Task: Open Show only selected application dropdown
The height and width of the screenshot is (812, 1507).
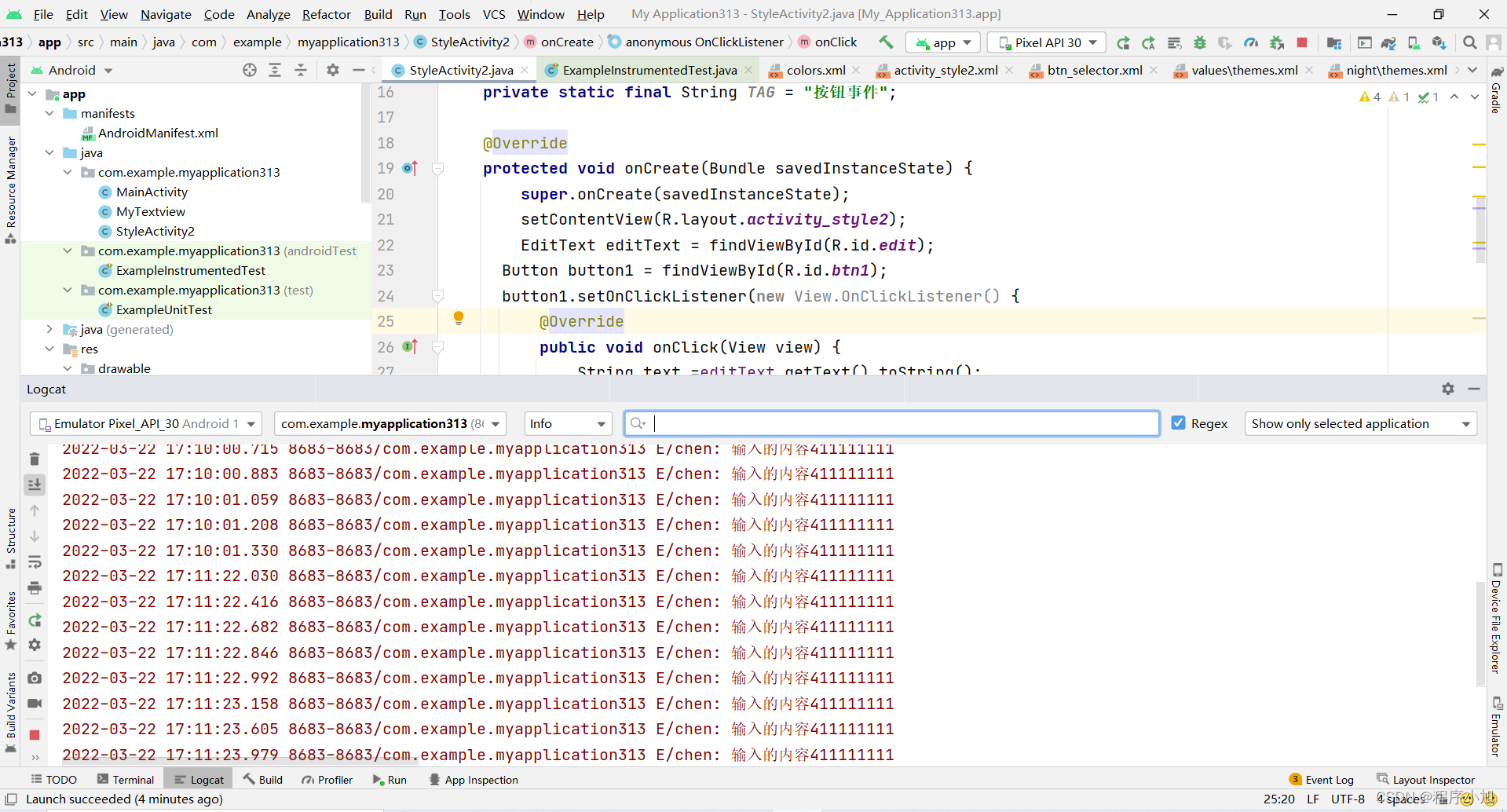Action: click(x=1361, y=423)
